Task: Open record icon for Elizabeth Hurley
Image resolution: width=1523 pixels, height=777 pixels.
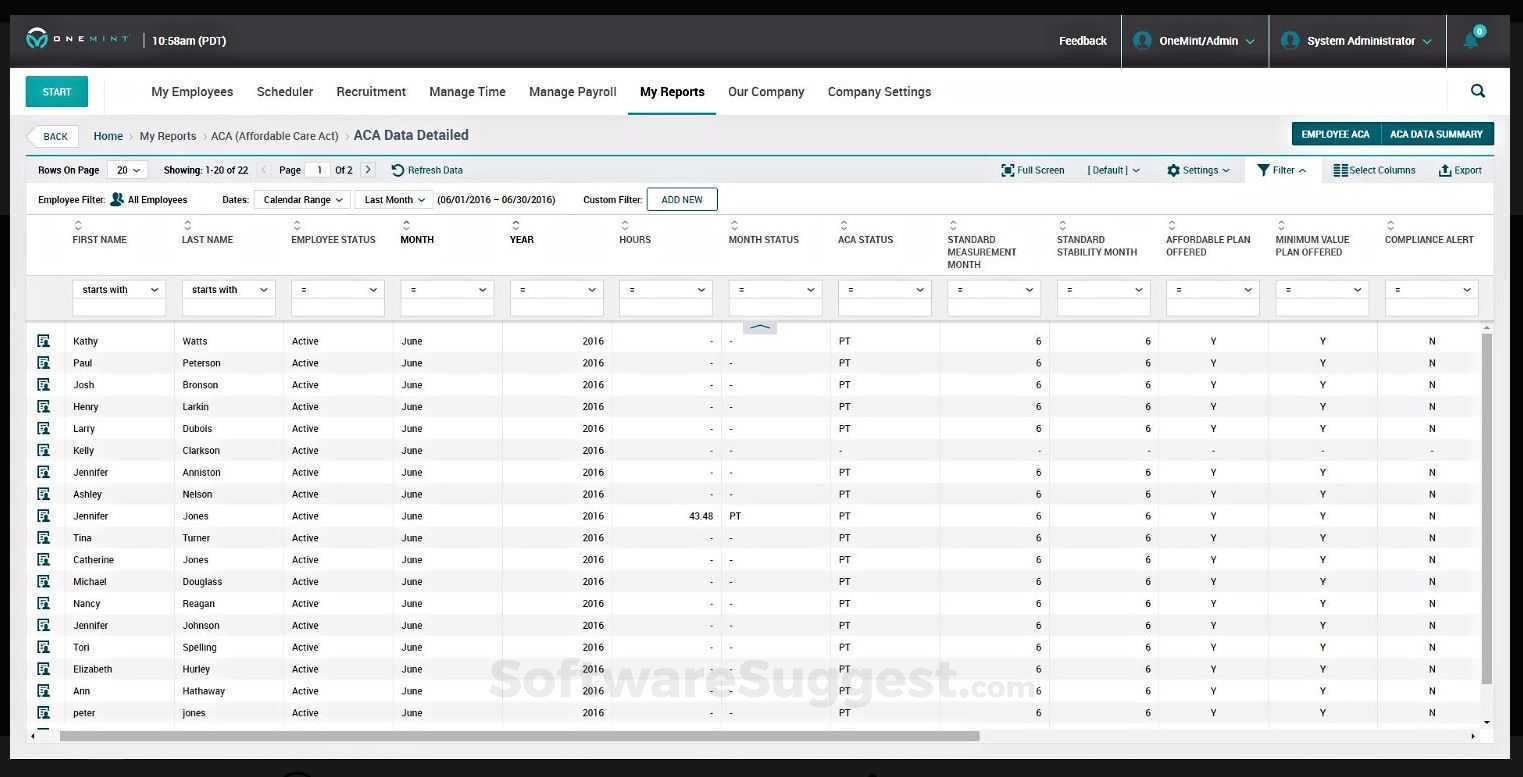Action: 43,669
